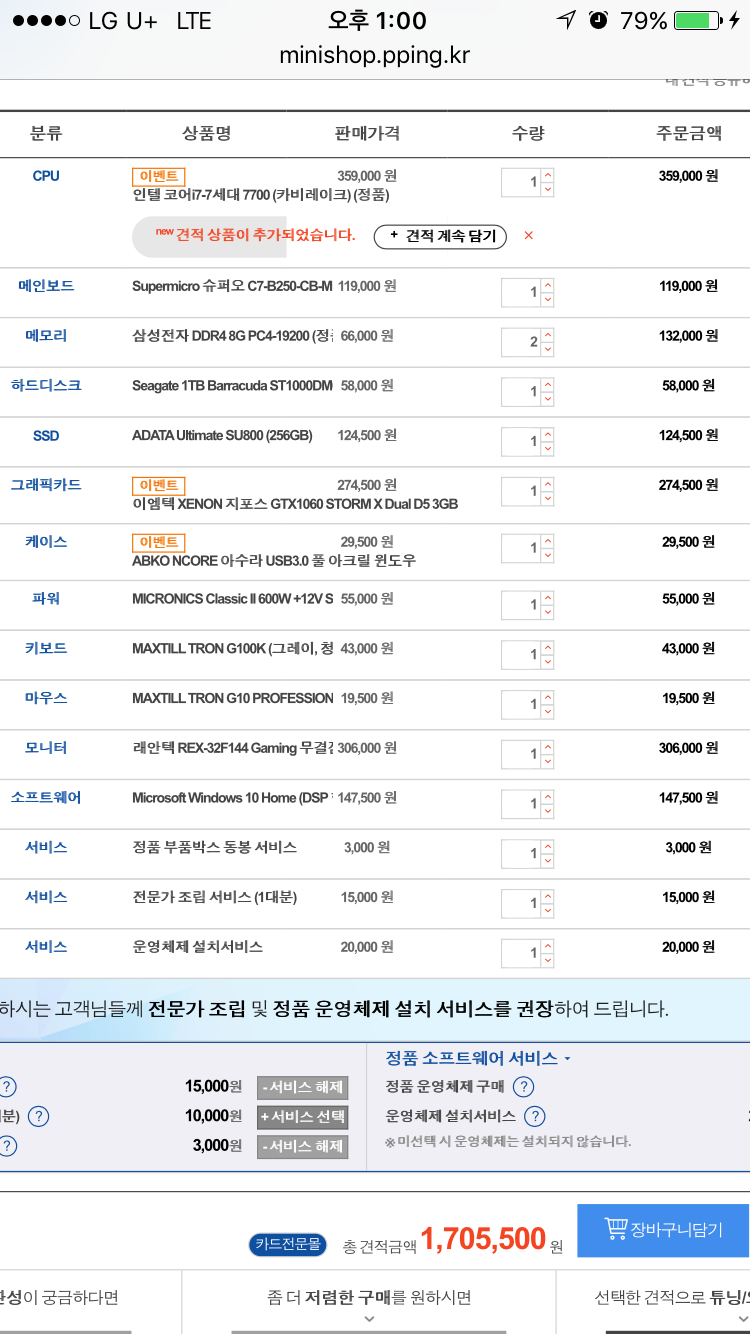Click the CPU category link
750x1334 pixels.
[x=46, y=176]
